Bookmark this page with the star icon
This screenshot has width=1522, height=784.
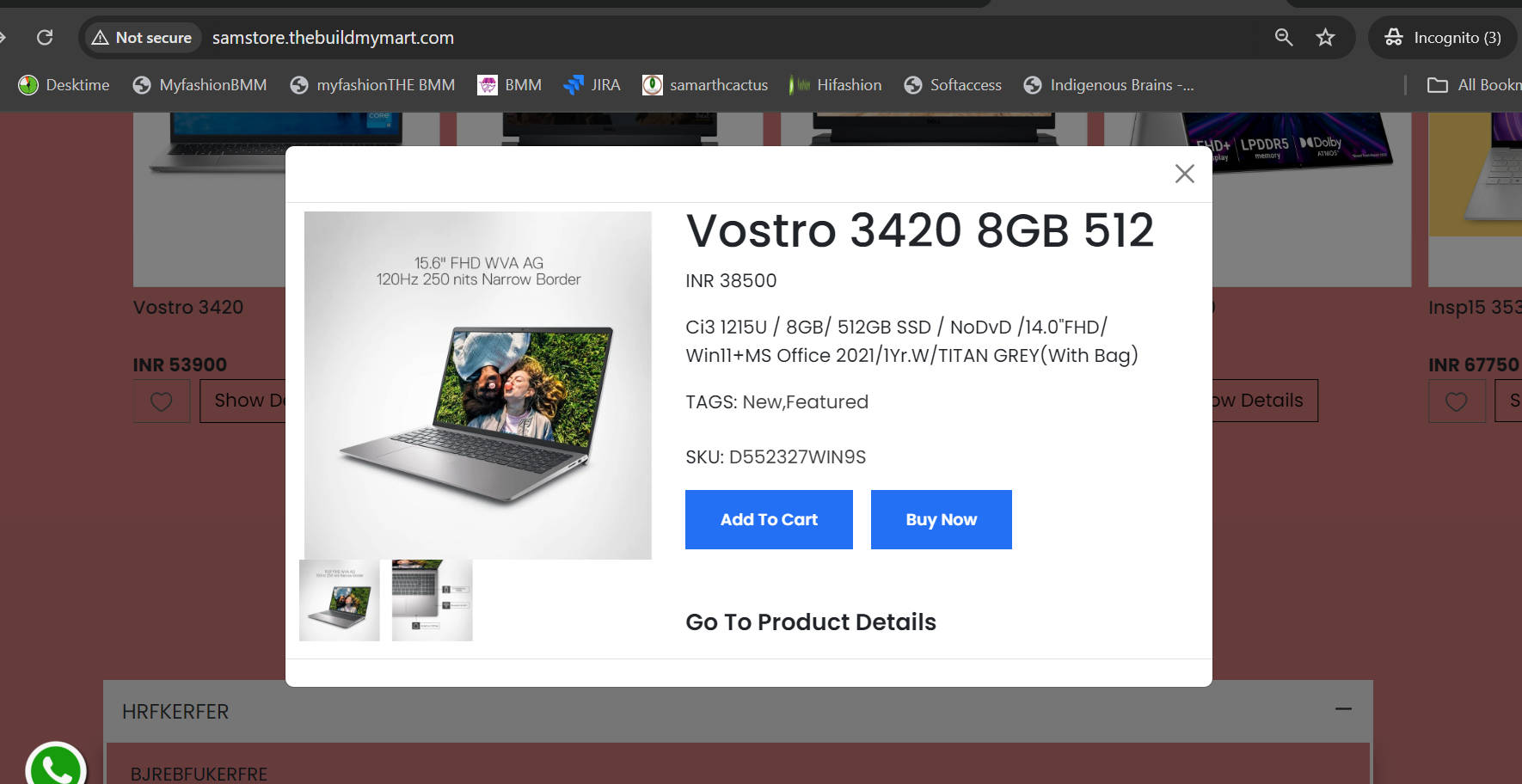[x=1326, y=37]
